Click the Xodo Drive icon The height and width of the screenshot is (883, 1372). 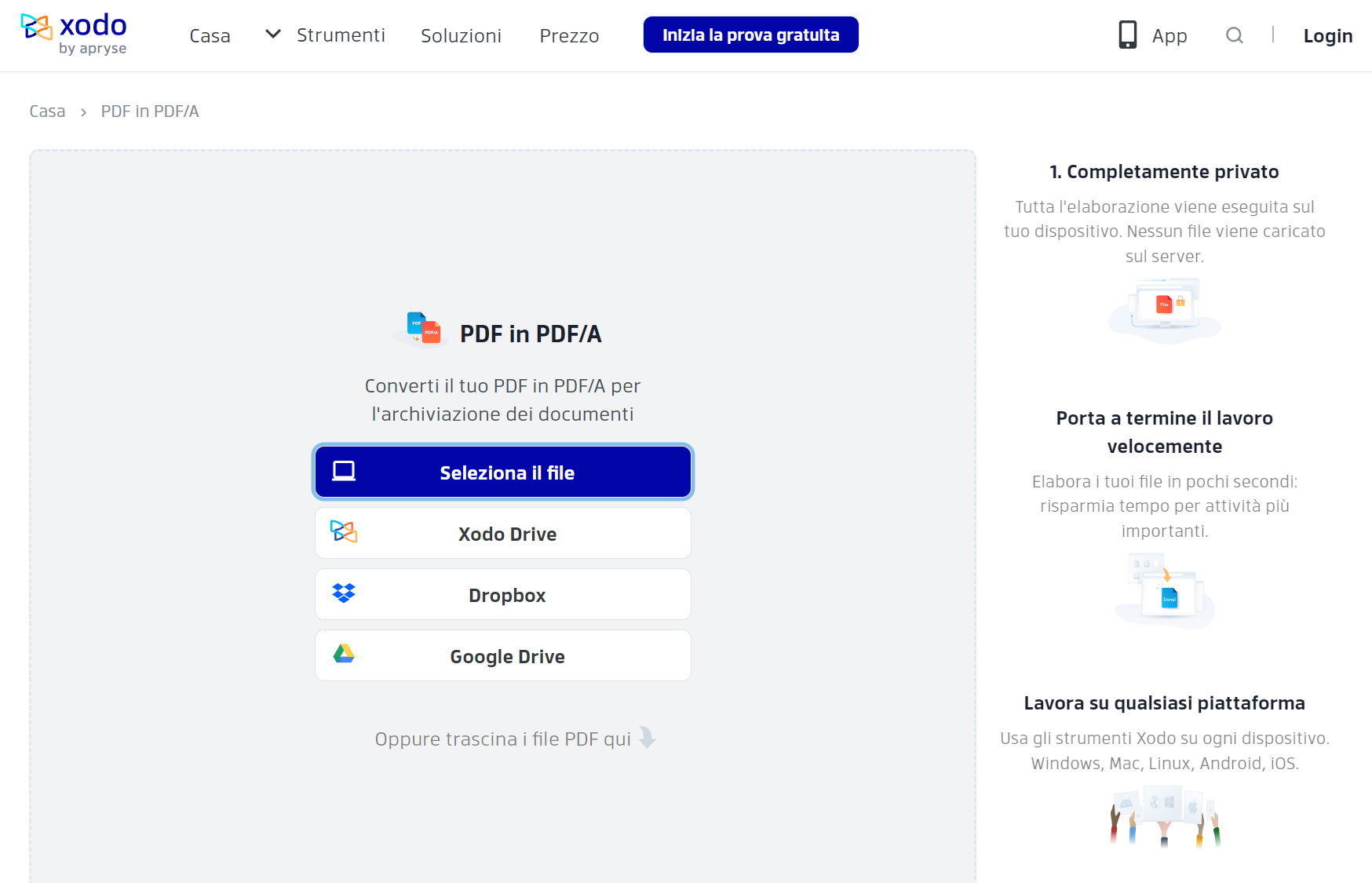[x=345, y=533]
